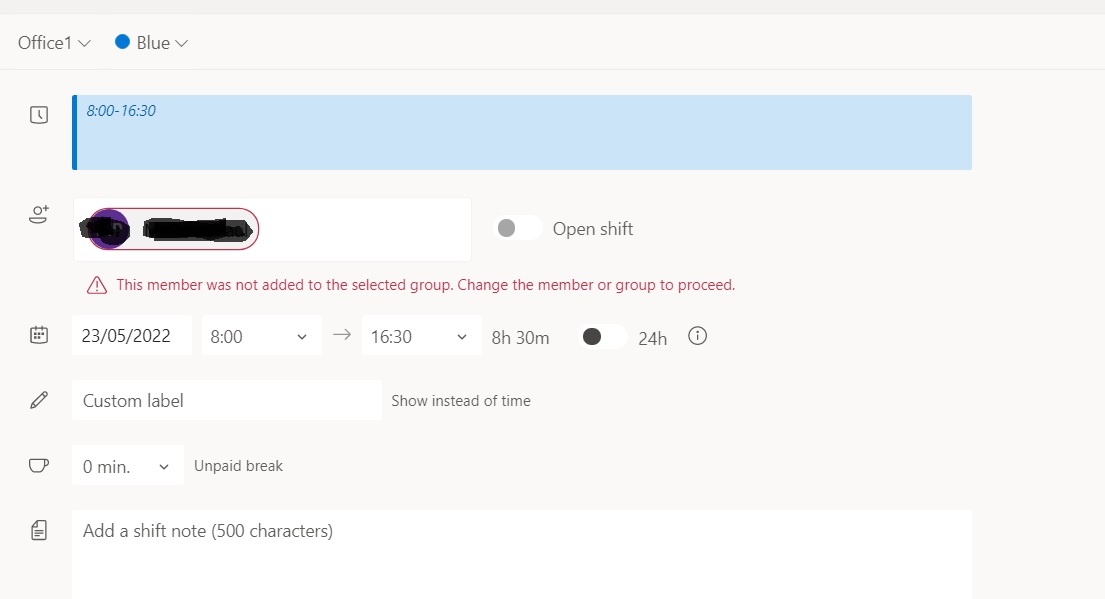Click the info icon next to 24h
The width and height of the screenshot is (1105, 599).
pyautogui.click(x=697, y=336)
